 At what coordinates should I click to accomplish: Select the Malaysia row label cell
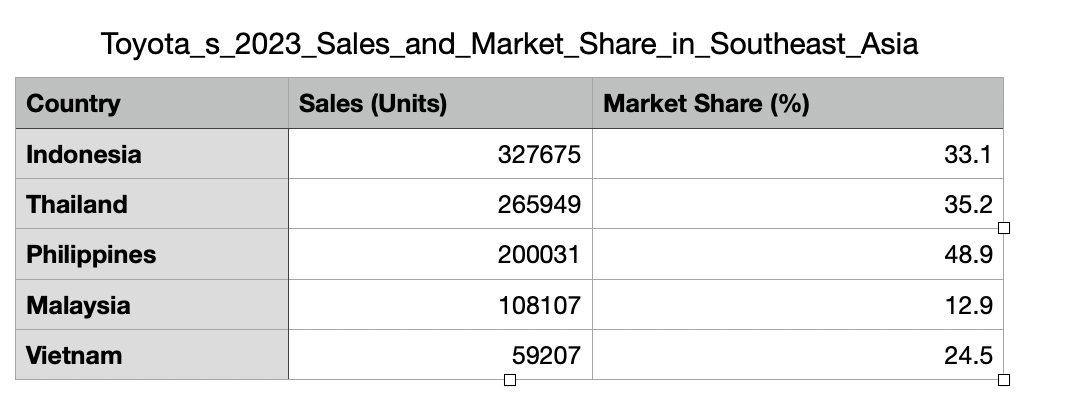pos(151,305)
